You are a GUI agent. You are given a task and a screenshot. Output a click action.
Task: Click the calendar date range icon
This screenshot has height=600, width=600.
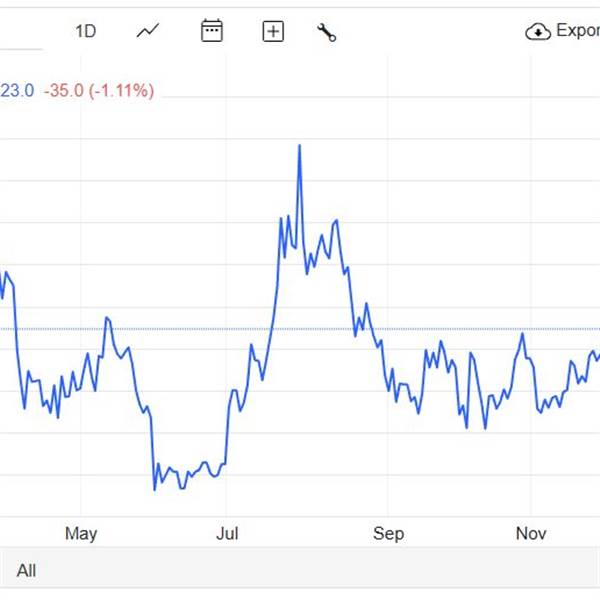pyautogui.click(x=211, y=31)
